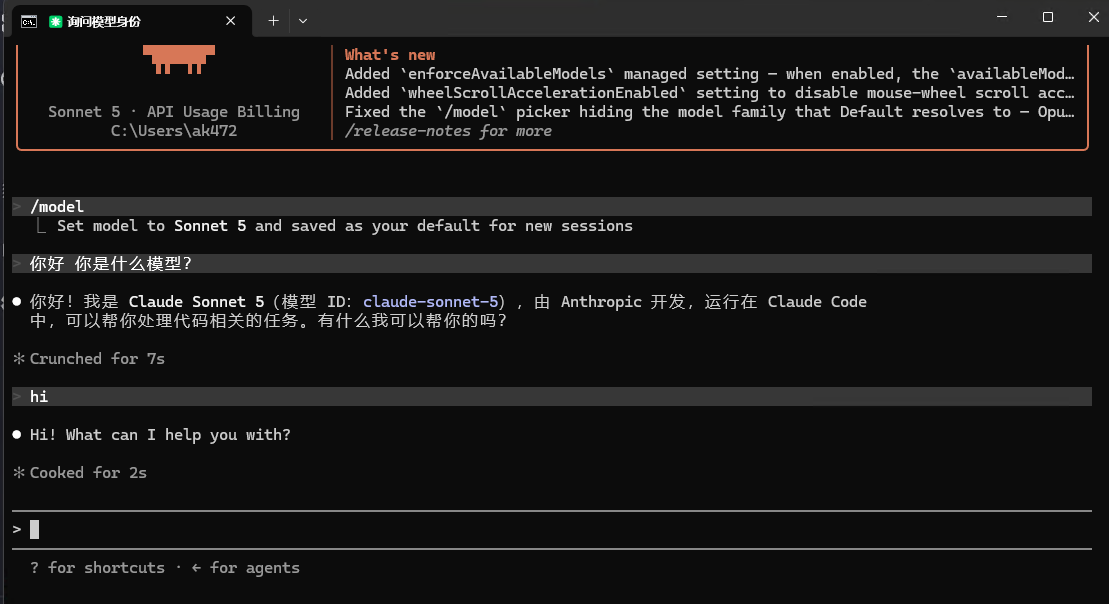Click the 你好 你是什么模型? prompt row
The height and width of the screenshot is (604, 1109).
[x=552, y=264]
